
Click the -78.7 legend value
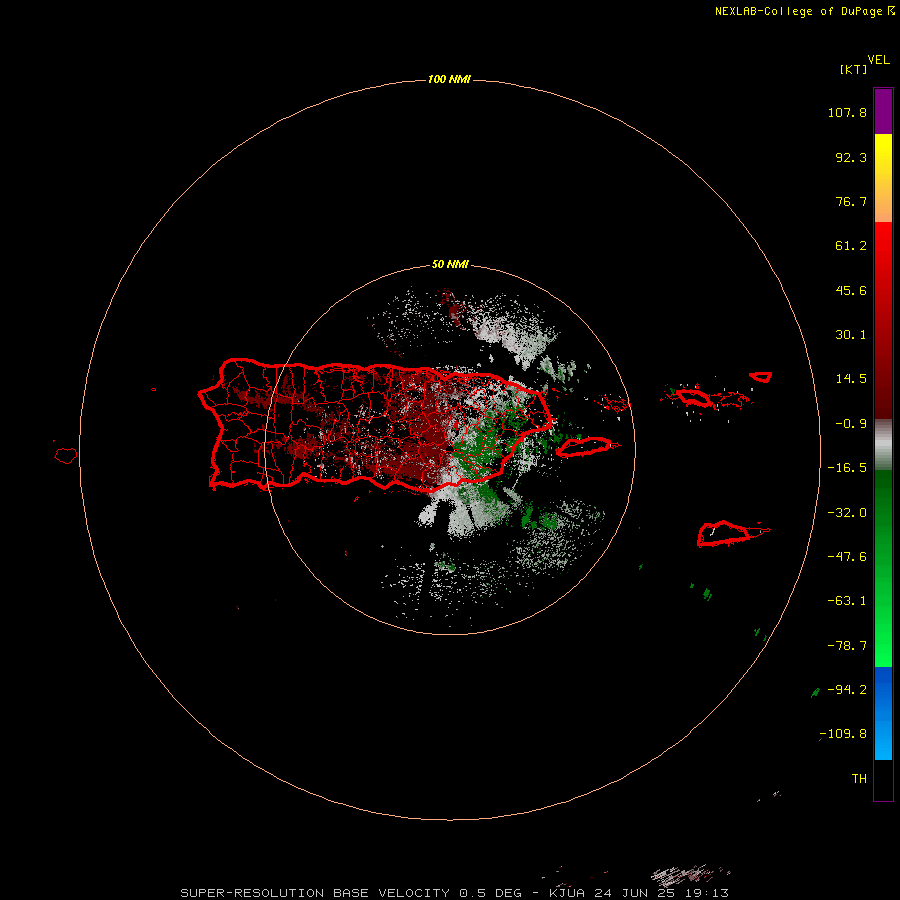(847, 646)
